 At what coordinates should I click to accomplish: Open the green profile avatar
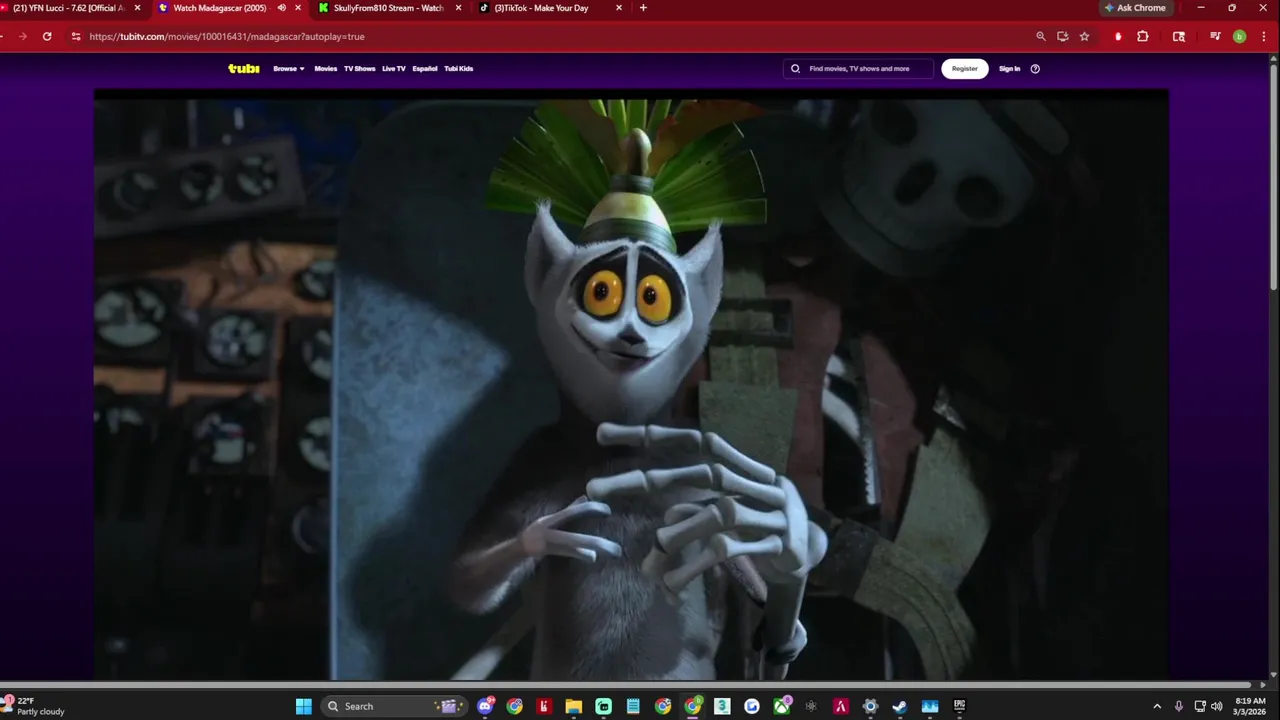pyautogui.click(x=1239, y=36)
